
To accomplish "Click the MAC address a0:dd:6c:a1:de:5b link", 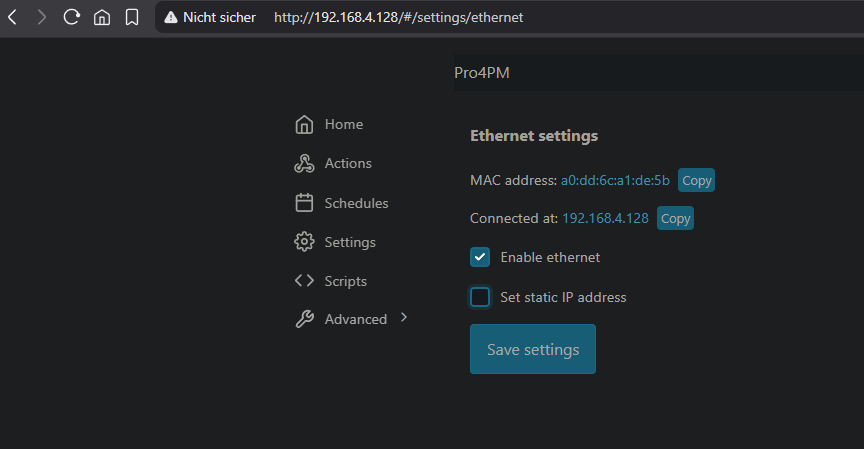I will [615, 181].
